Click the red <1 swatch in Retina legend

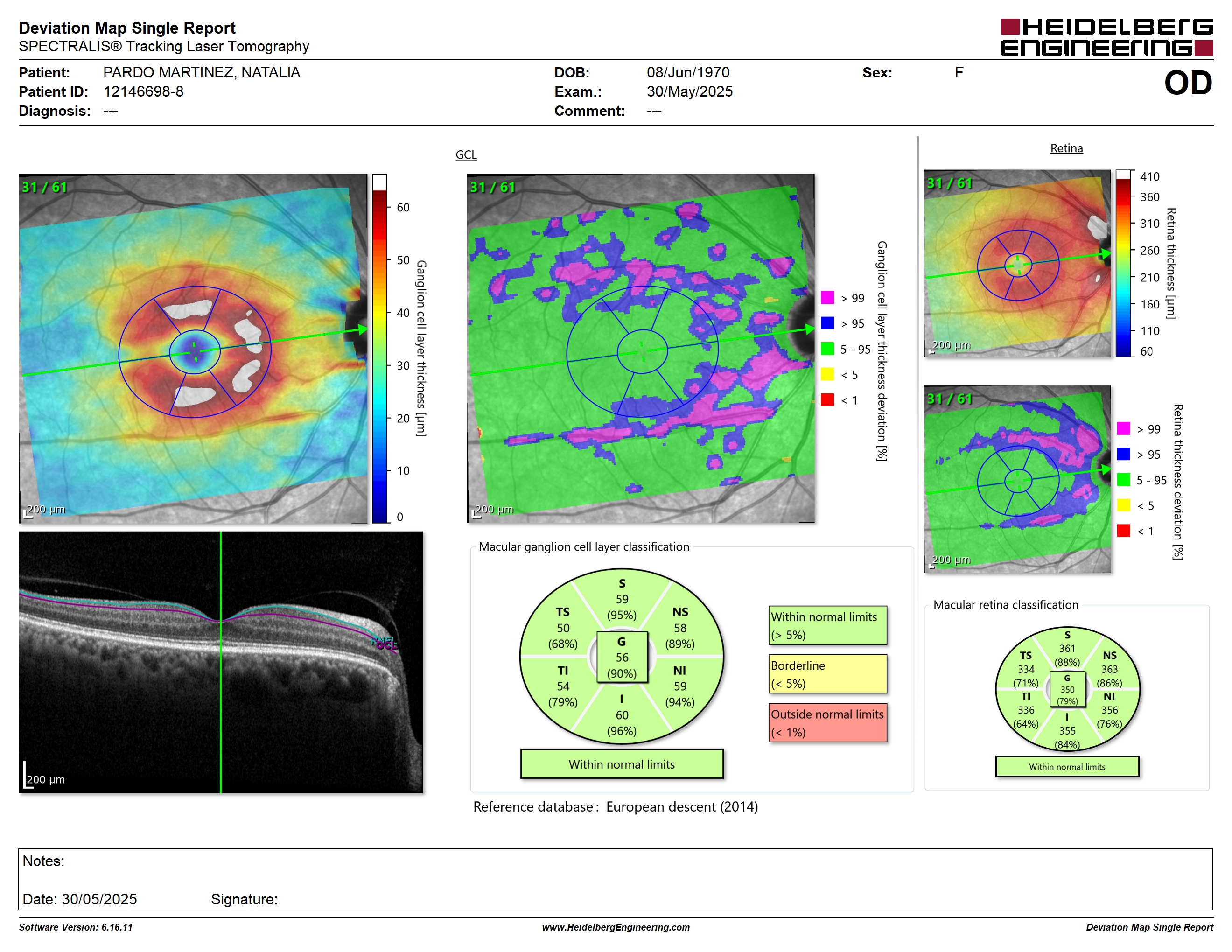pyautogui.click(x=1123, y=531)
